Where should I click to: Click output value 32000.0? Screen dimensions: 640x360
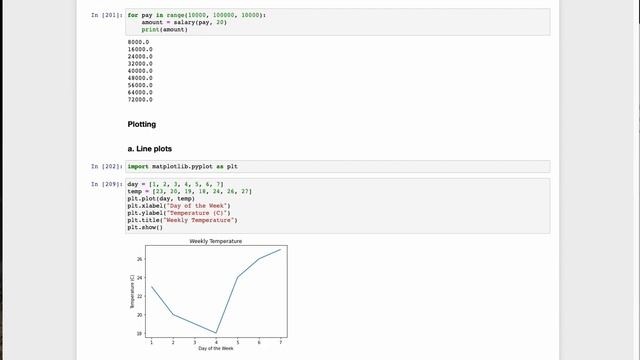[140, 64]
